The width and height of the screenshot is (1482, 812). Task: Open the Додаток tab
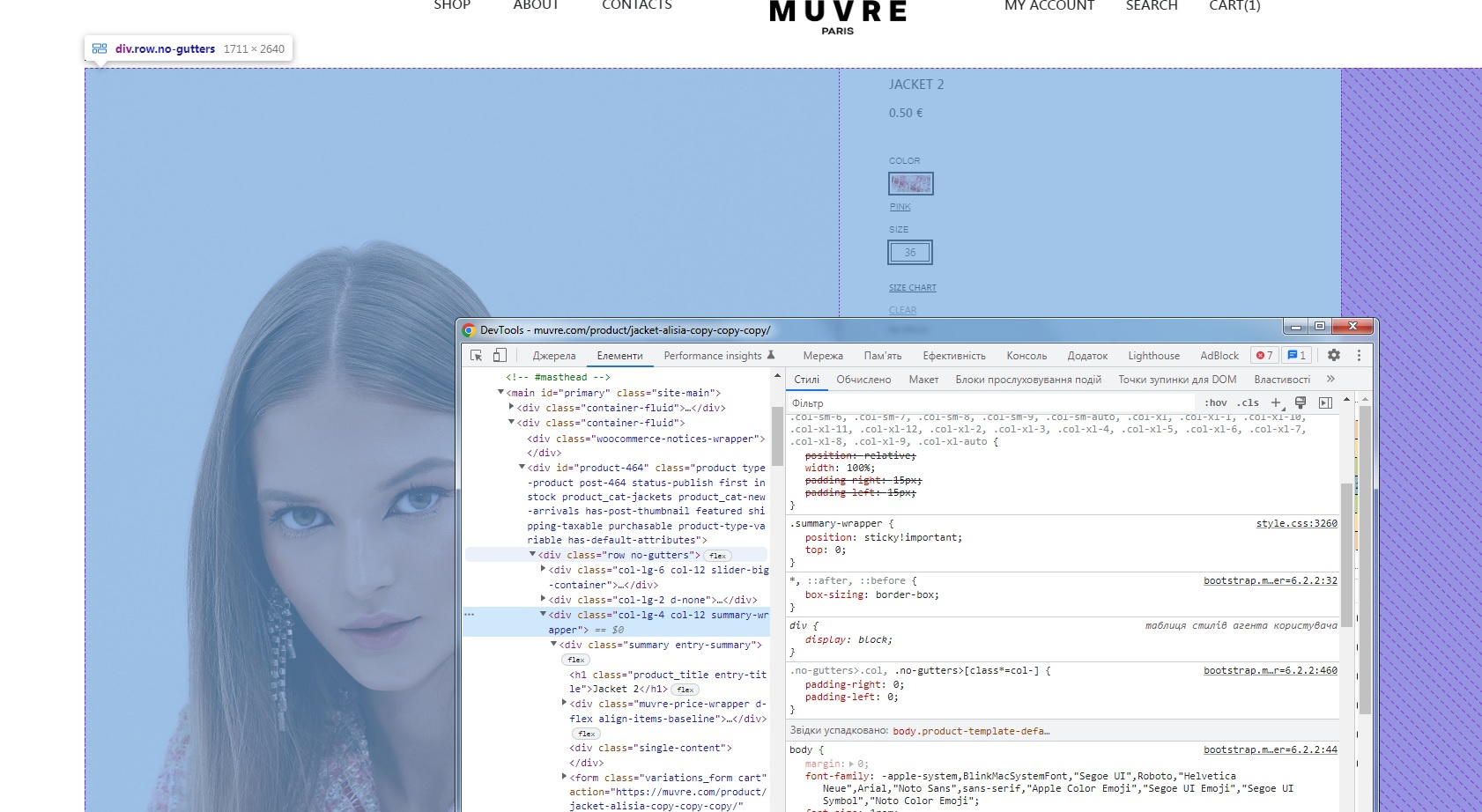point(1087,356)
